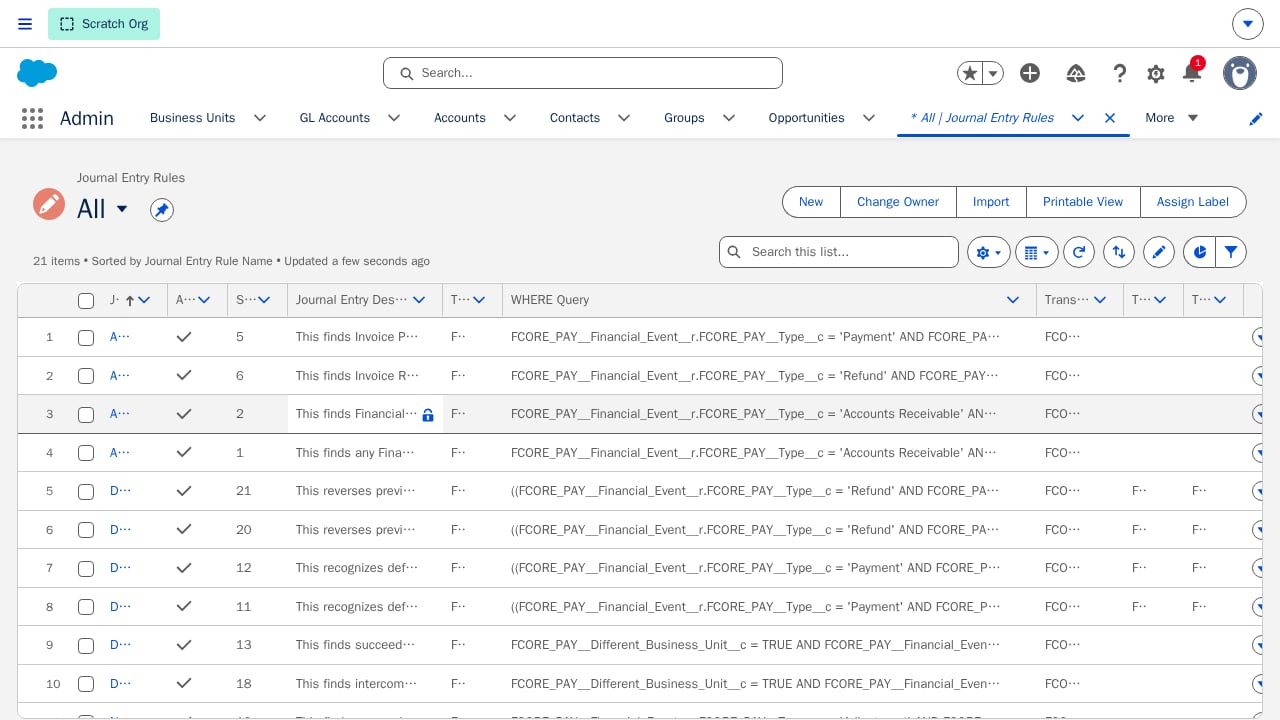1280x720 pixels.
Task: Open the top-right circular dropdown arrow
Action: tap(1248, 24)
